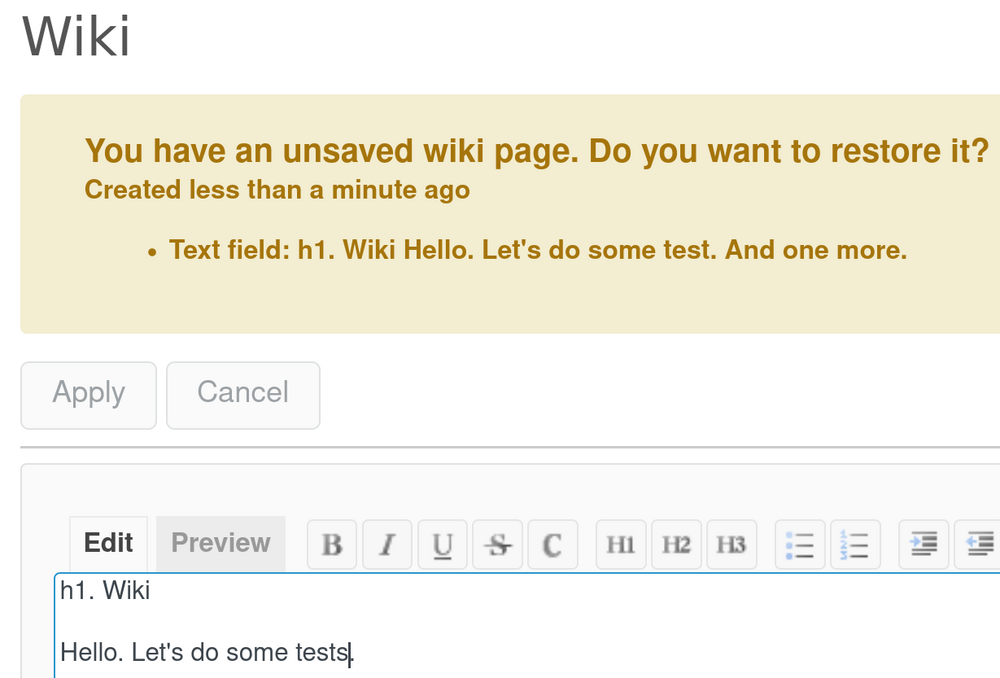The image size is (1000, 678).
Task: Decrease indentation of the current line
Action: [978, 543]
